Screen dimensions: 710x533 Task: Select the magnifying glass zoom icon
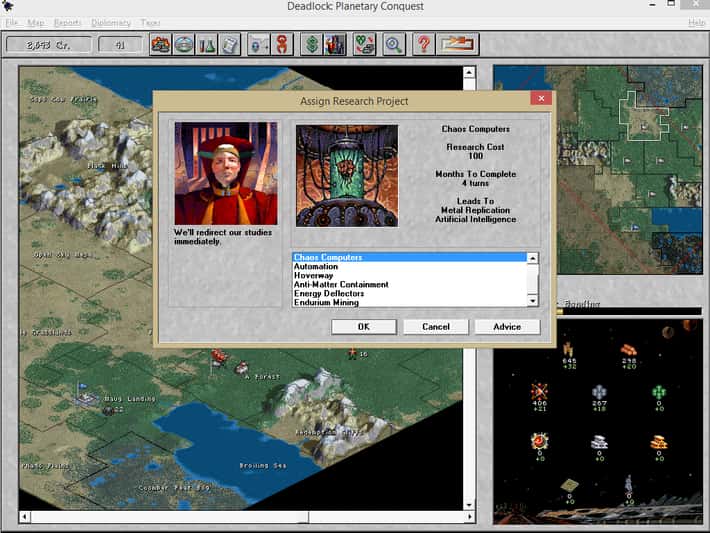[393, 44]
